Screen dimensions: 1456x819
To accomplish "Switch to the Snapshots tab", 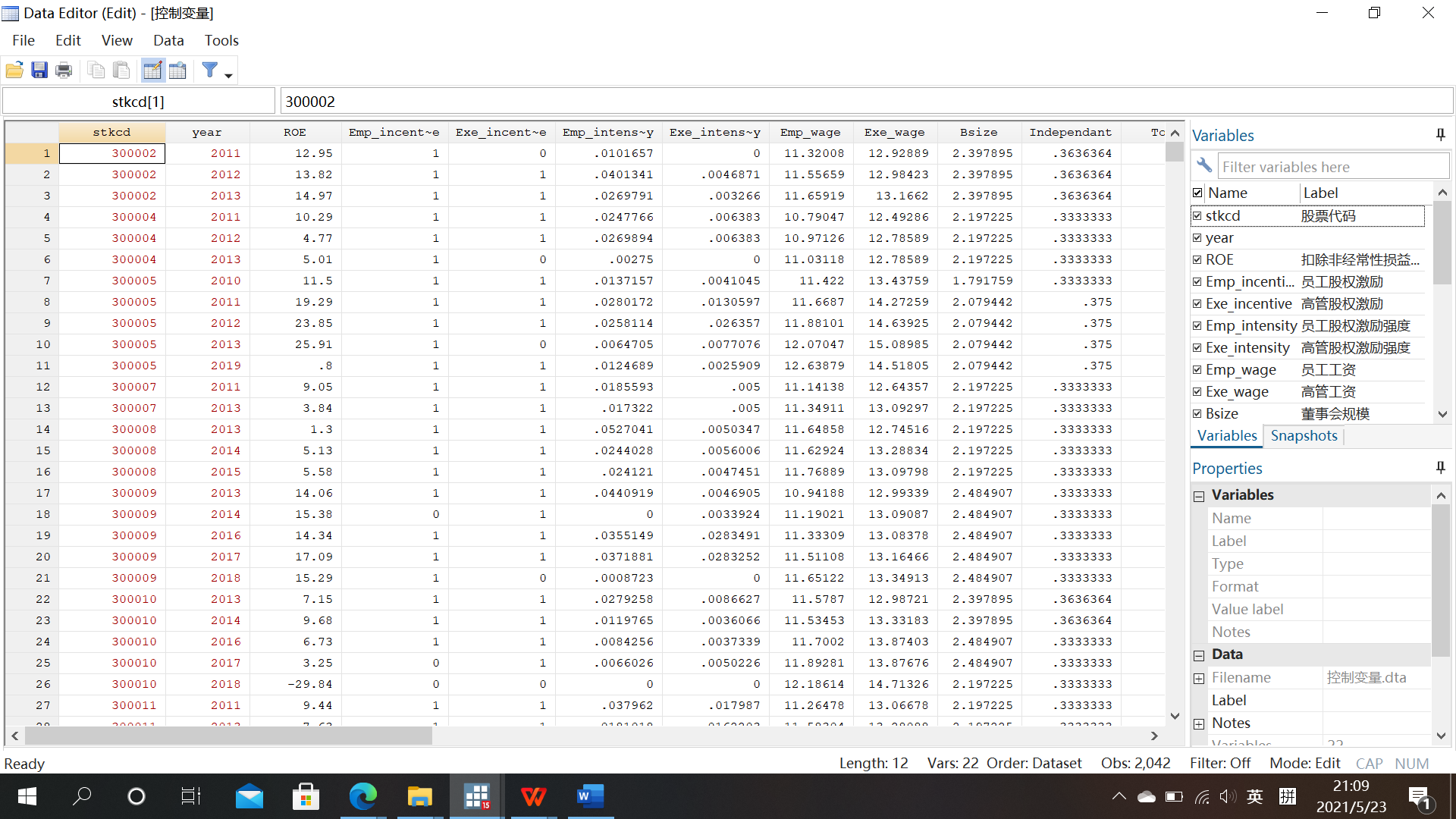I will 1304,436.
